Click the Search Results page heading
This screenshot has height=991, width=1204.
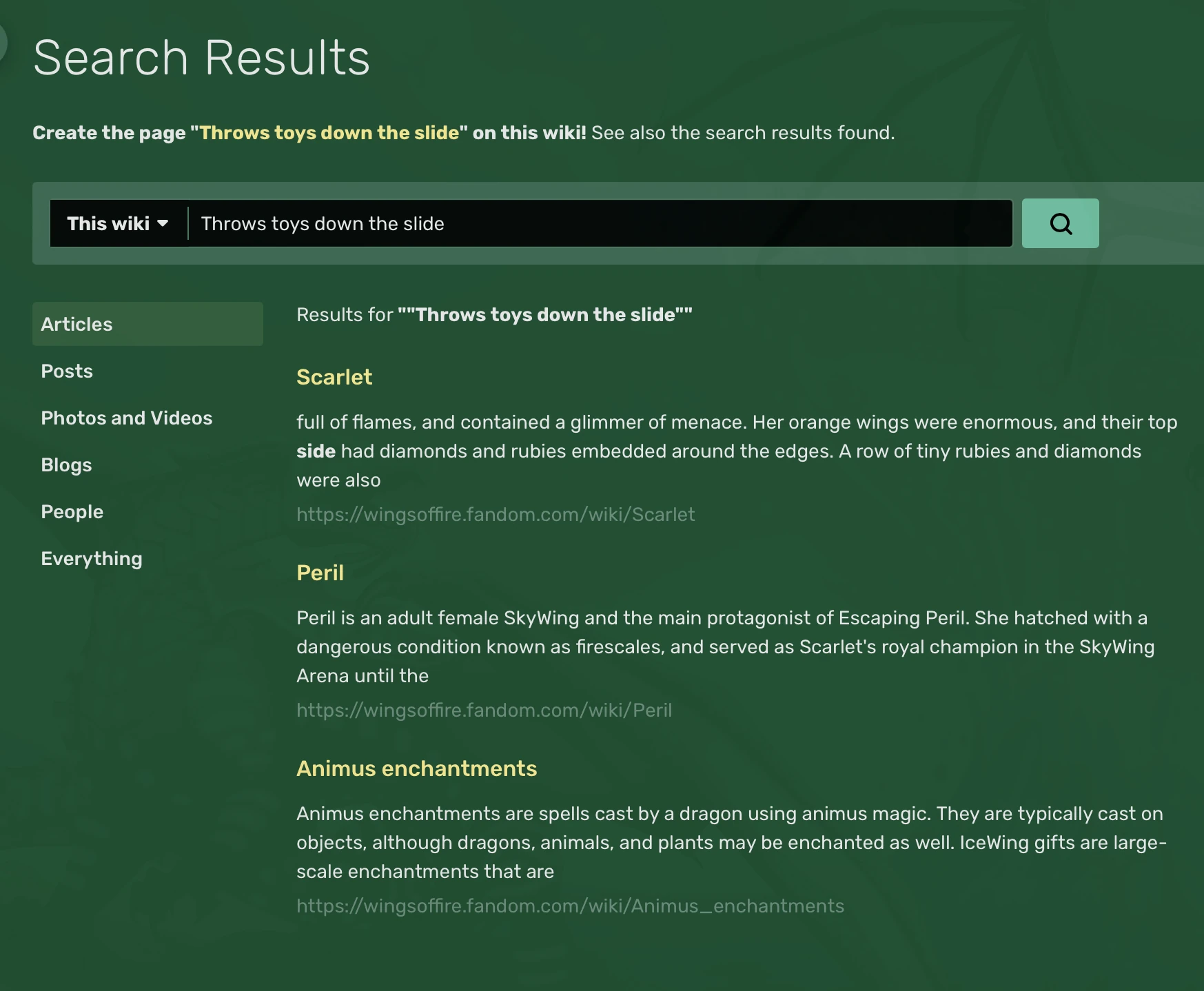pyautogui.click(x=201, y=57)
